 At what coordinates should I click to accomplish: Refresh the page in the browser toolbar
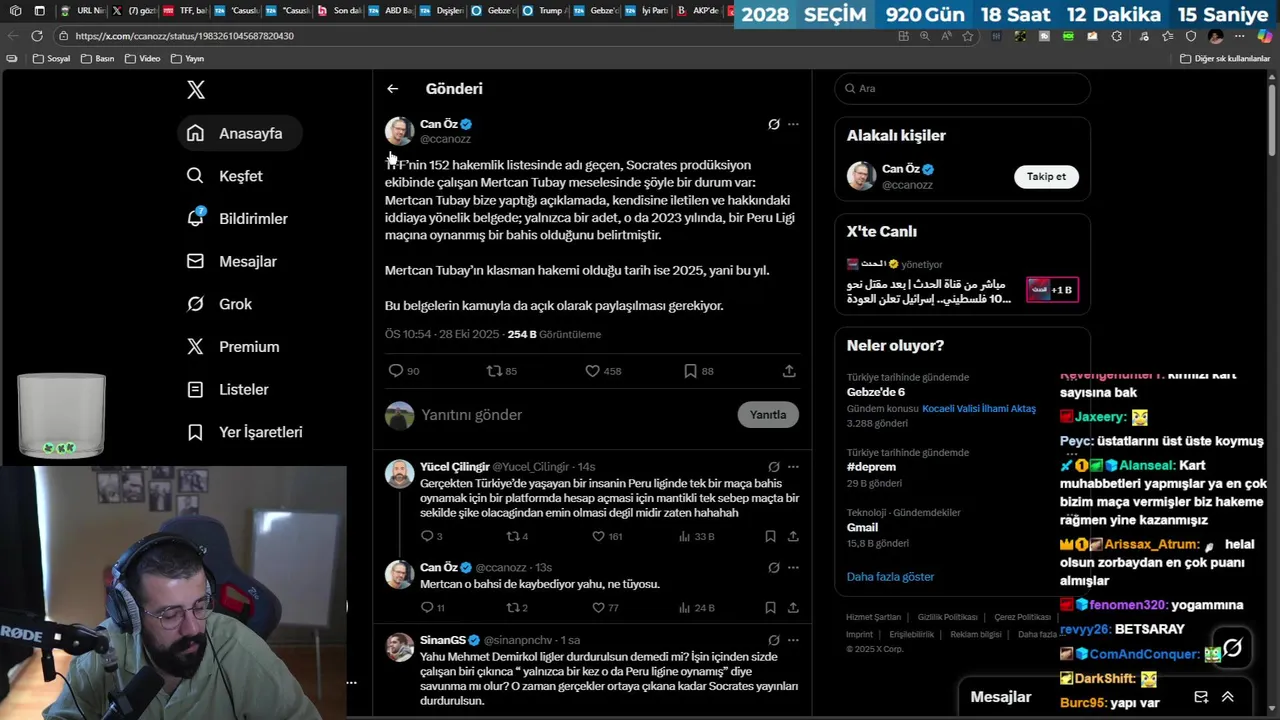pos(37,36)
